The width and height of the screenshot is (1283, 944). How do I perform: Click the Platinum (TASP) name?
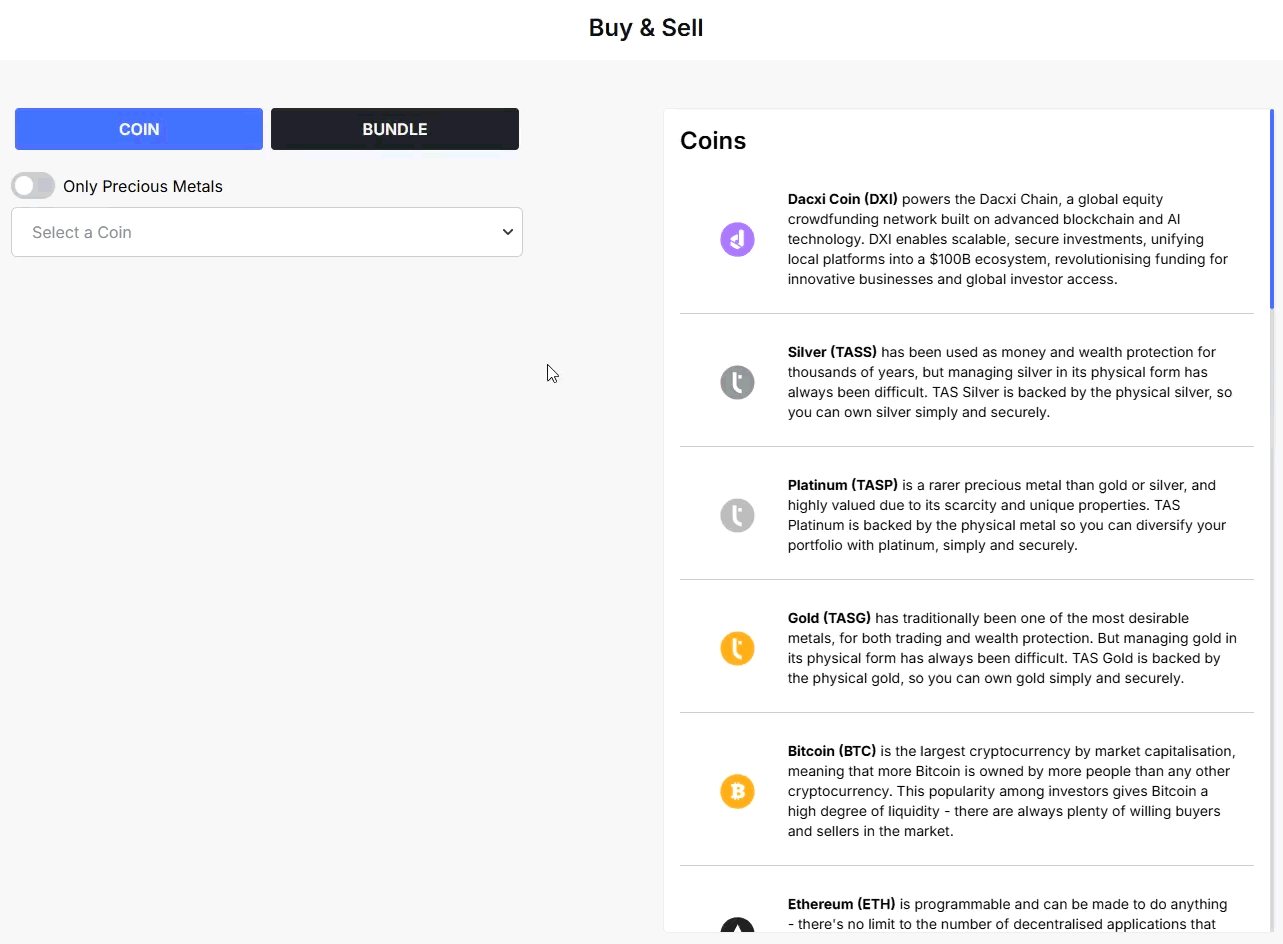(x=843, y=485)
